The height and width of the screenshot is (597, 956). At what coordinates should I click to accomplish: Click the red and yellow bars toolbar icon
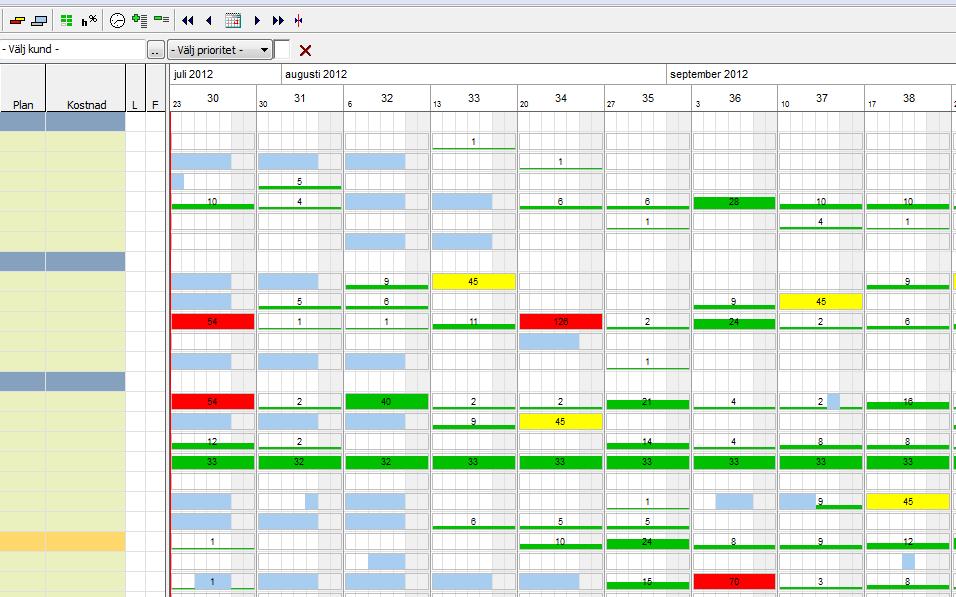point(17,21)
